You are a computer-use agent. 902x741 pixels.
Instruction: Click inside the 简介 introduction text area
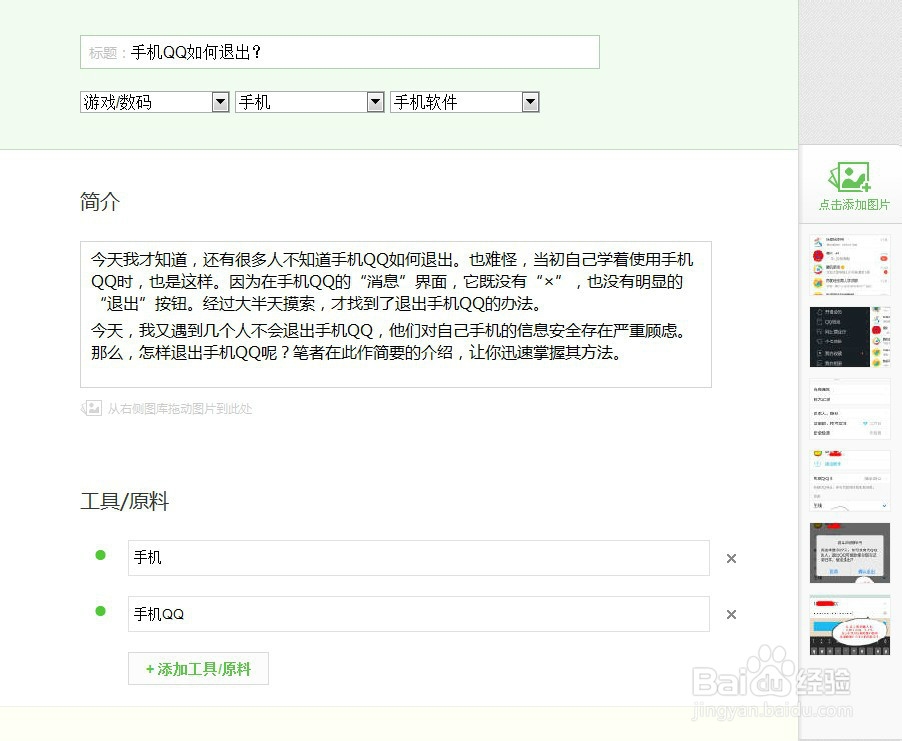396,314
